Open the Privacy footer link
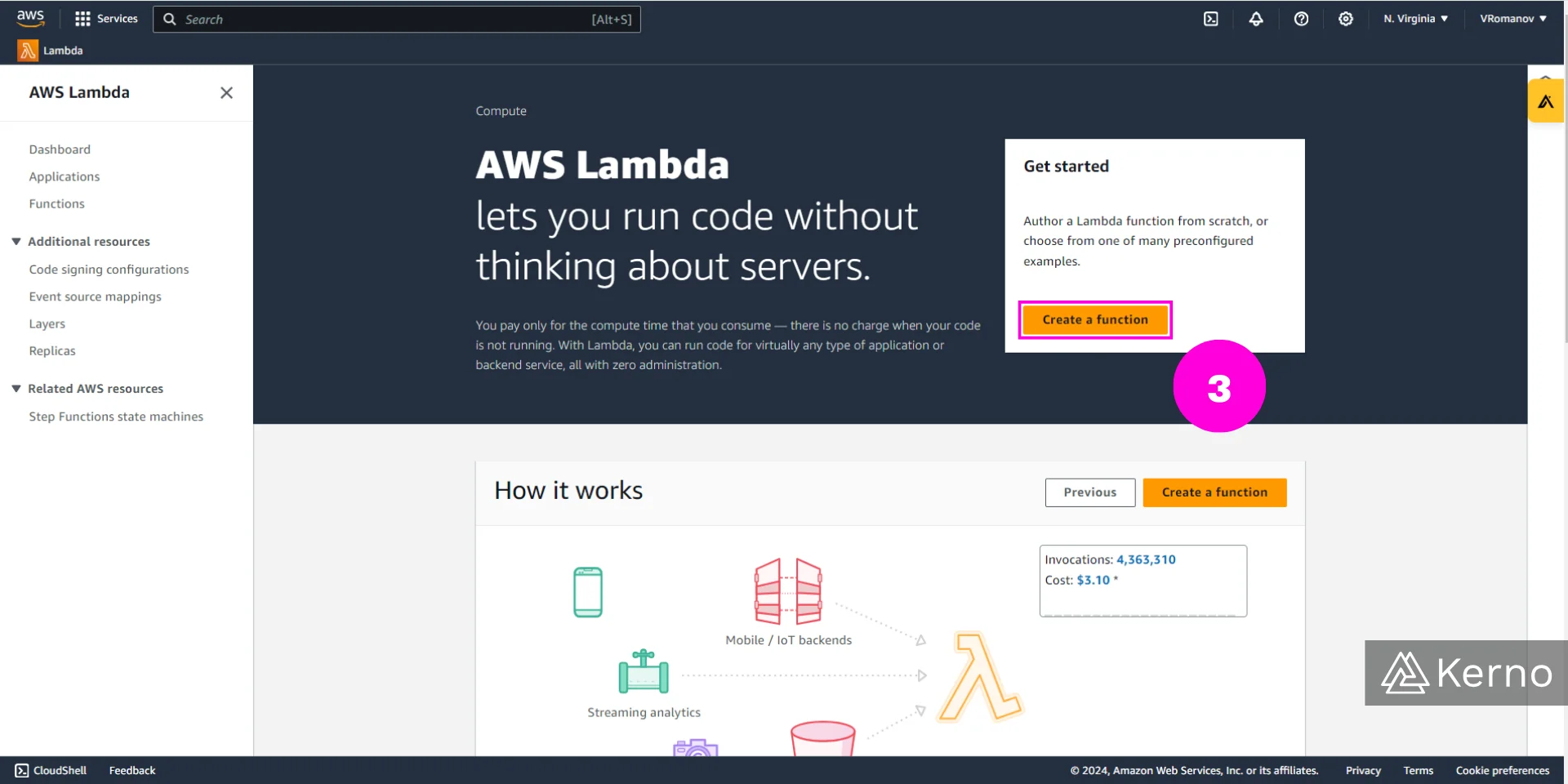1568x784 pixels. click(1363, 770)
